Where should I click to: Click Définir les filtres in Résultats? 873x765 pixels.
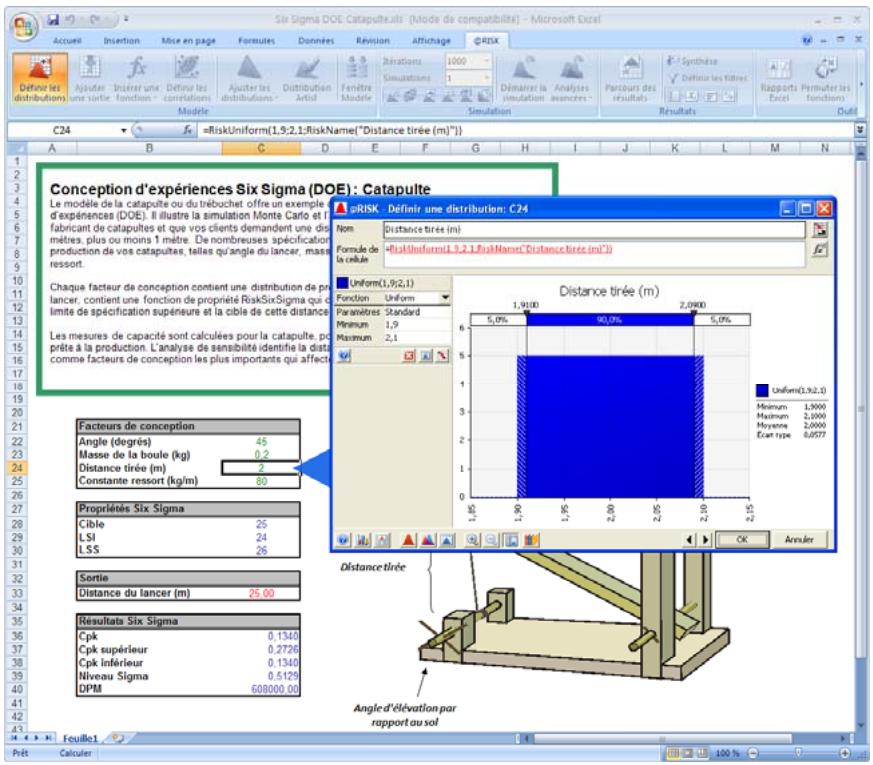click(x=708, y=78)
